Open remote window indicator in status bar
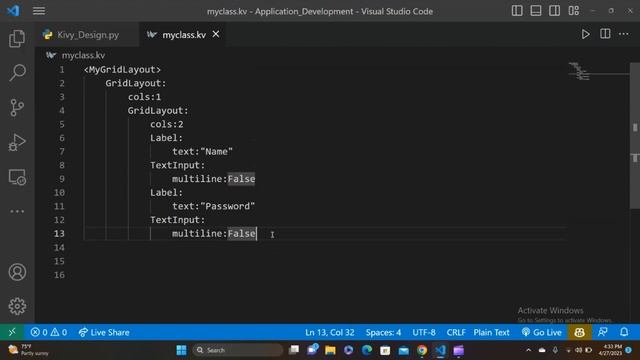Viewport: 640px width, 360px height. pyautogui.click(x=12, y=332)
